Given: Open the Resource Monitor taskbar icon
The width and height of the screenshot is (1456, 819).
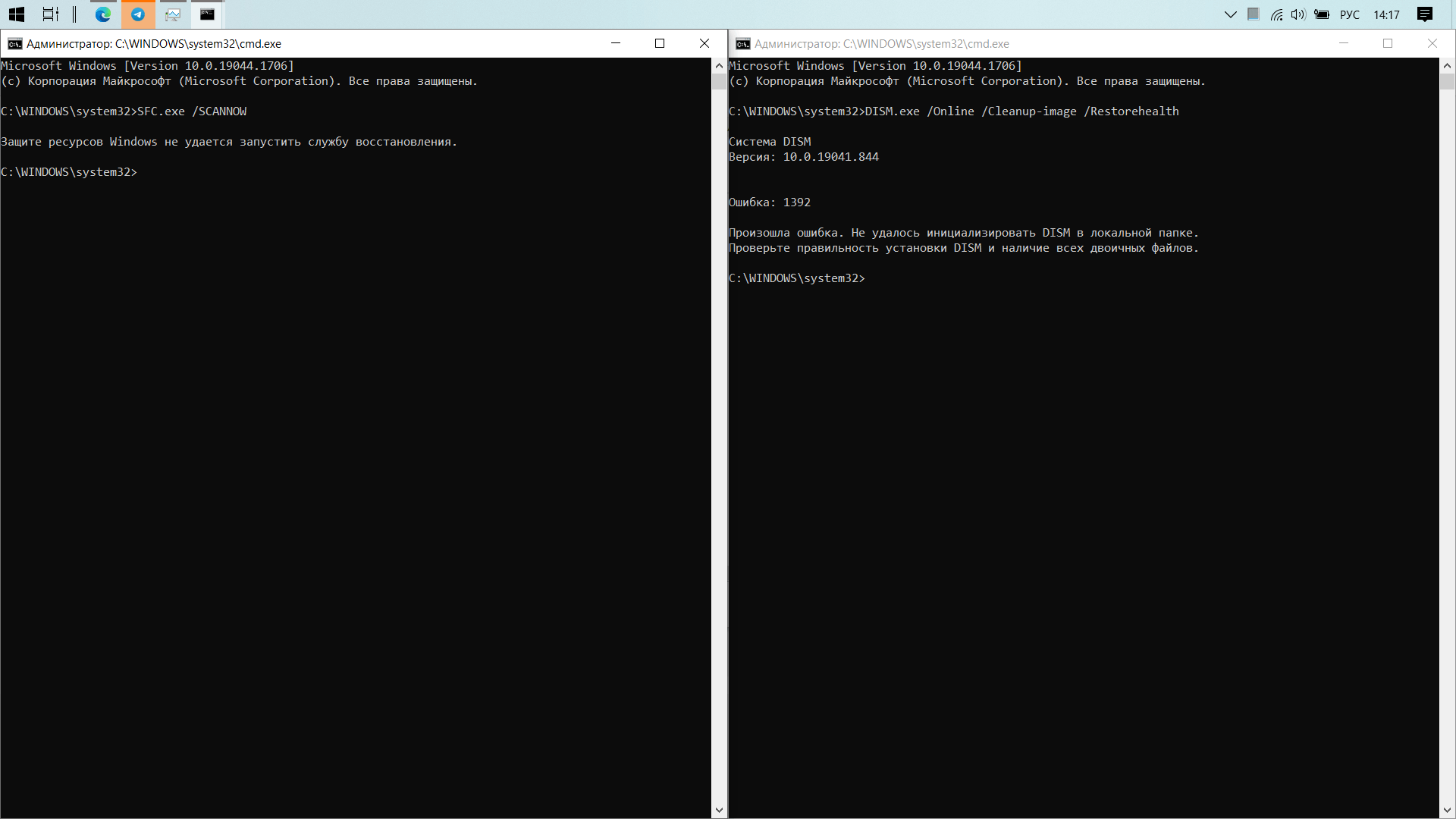Looking at the screenshot, I should [x=173, y=14].
